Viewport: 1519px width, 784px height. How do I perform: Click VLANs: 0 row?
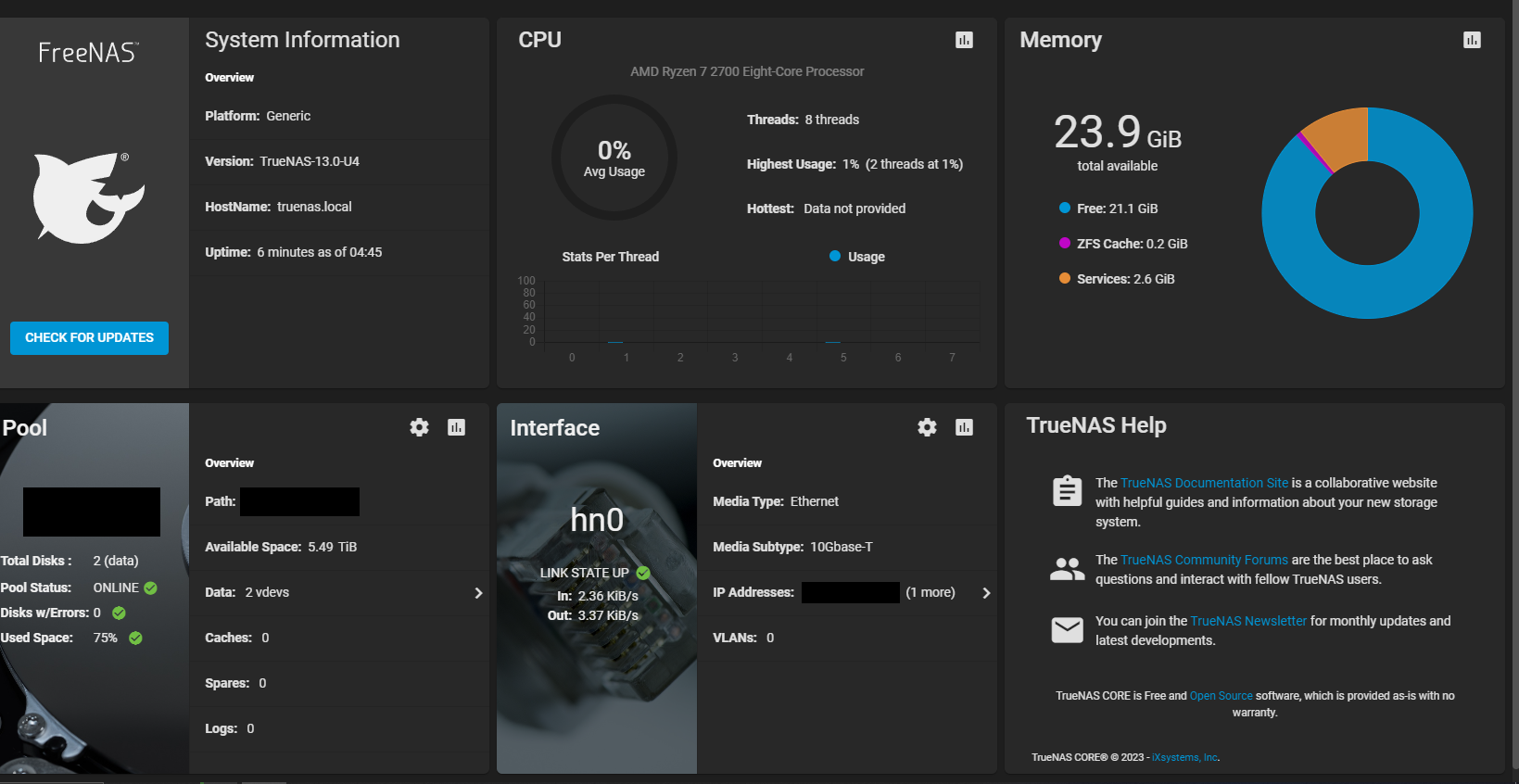846,638
